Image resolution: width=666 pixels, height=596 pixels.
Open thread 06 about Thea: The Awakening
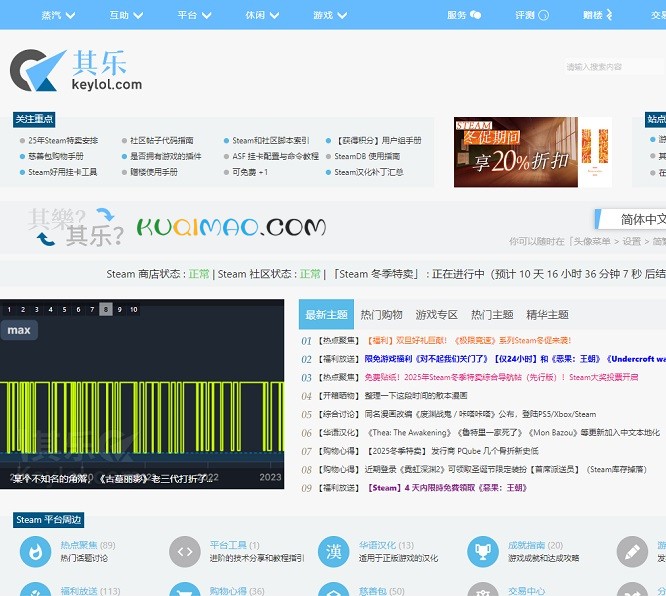pos(514,432)
